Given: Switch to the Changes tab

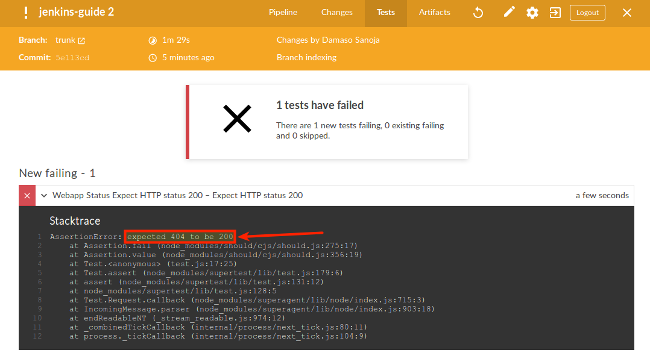Looking at the screenshot, I should 337,13.
